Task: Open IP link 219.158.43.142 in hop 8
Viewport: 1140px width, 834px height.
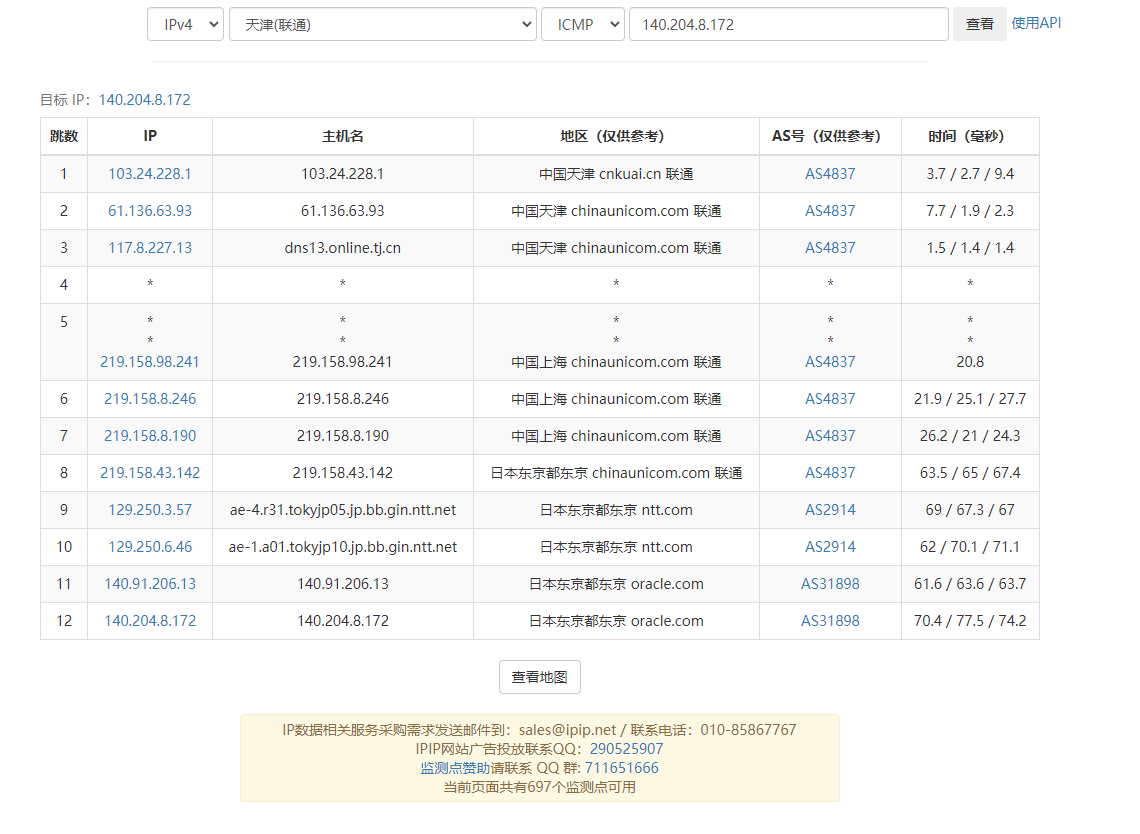Action: point(150,473)
